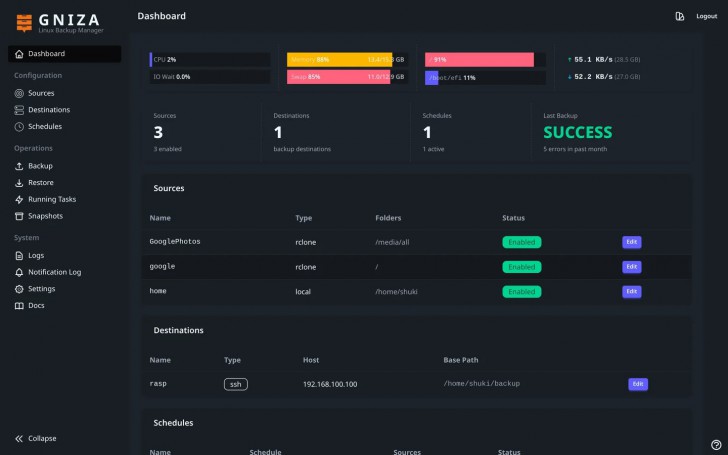Collapse the sidebar using Collapse label

42,439
